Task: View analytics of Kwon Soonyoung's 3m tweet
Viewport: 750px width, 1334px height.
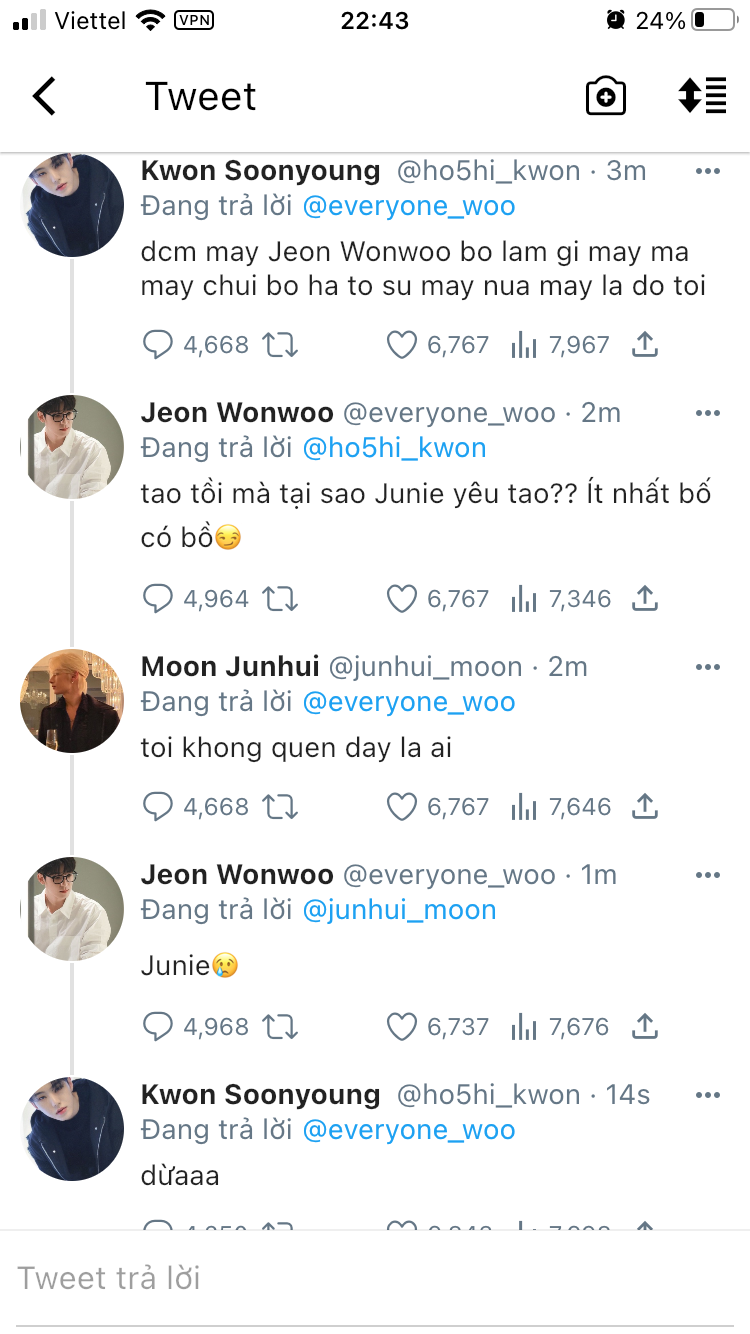Action: 524,345
